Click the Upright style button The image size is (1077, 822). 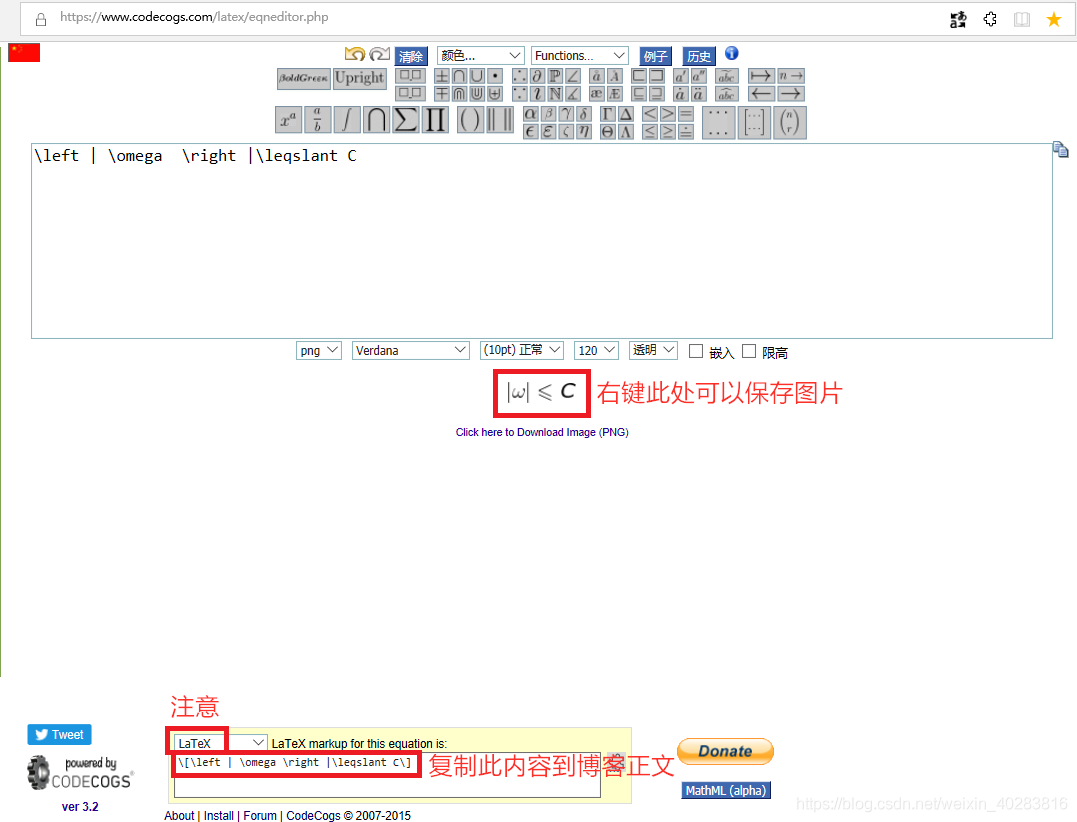coord(359,78)
